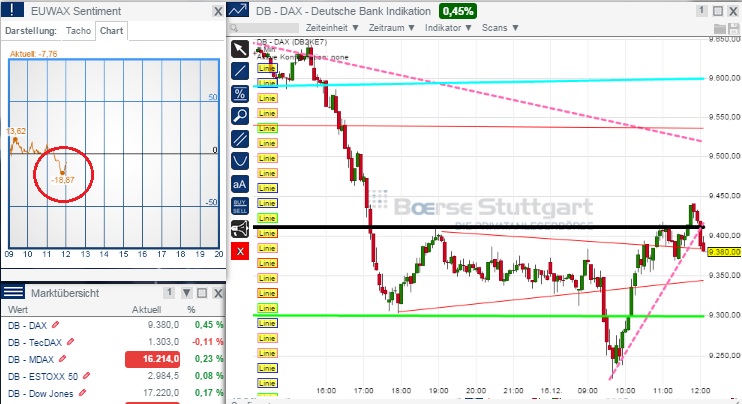Activate the magnifier zoom tool
This screenshot has width=742, height=404.
pos(239,116)
